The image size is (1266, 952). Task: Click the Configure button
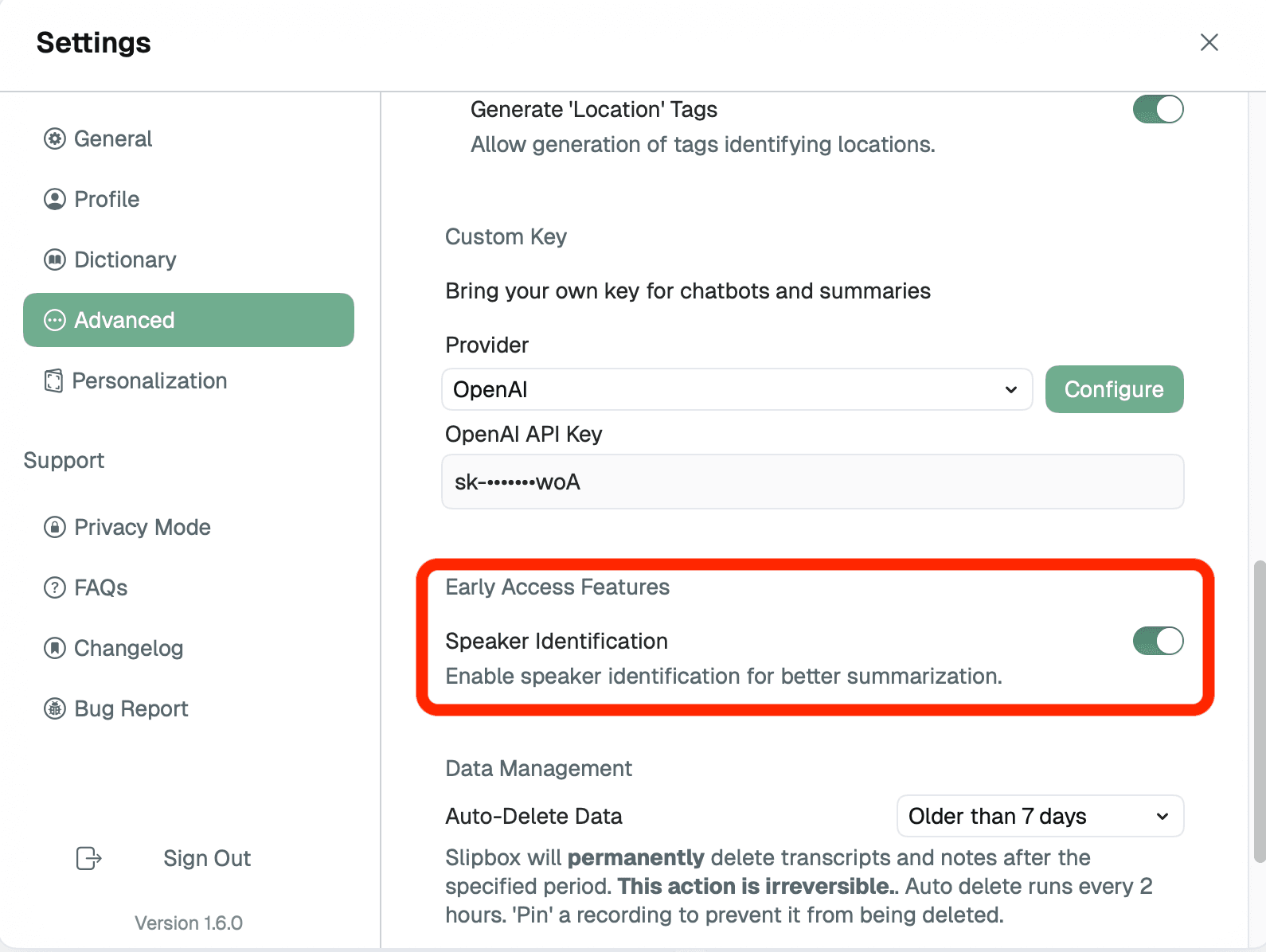tap(1114, 389)
